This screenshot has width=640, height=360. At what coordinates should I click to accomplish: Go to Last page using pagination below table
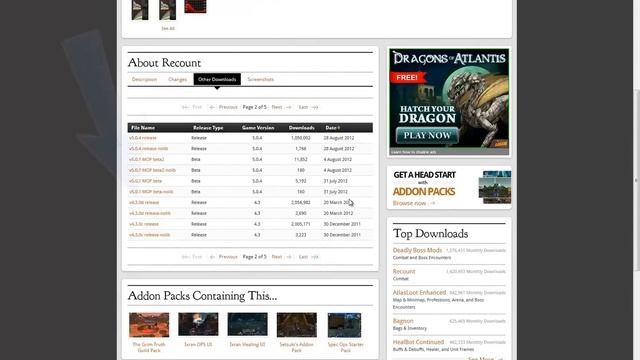pyautogui.click(x=303, y=257)
